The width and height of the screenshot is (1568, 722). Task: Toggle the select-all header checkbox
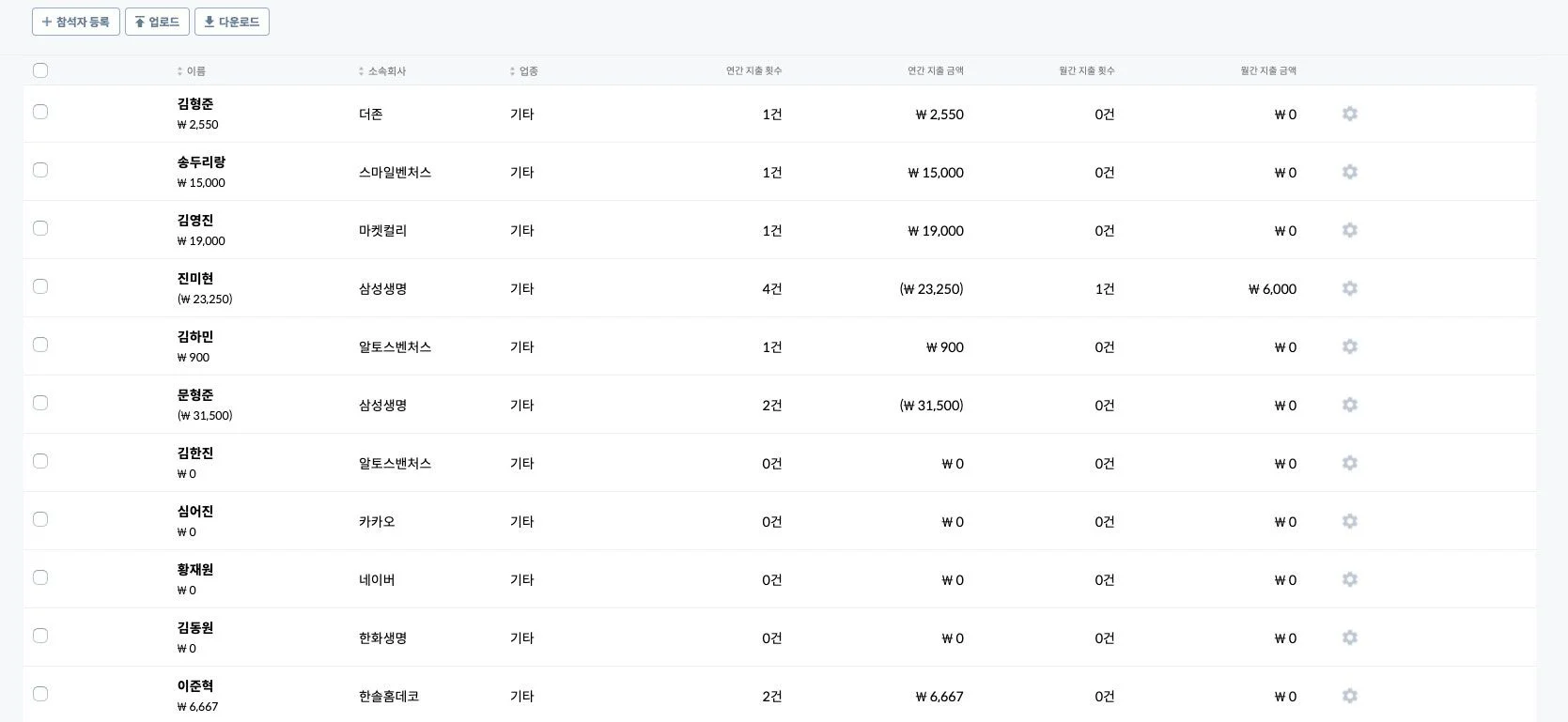point(40,70)
